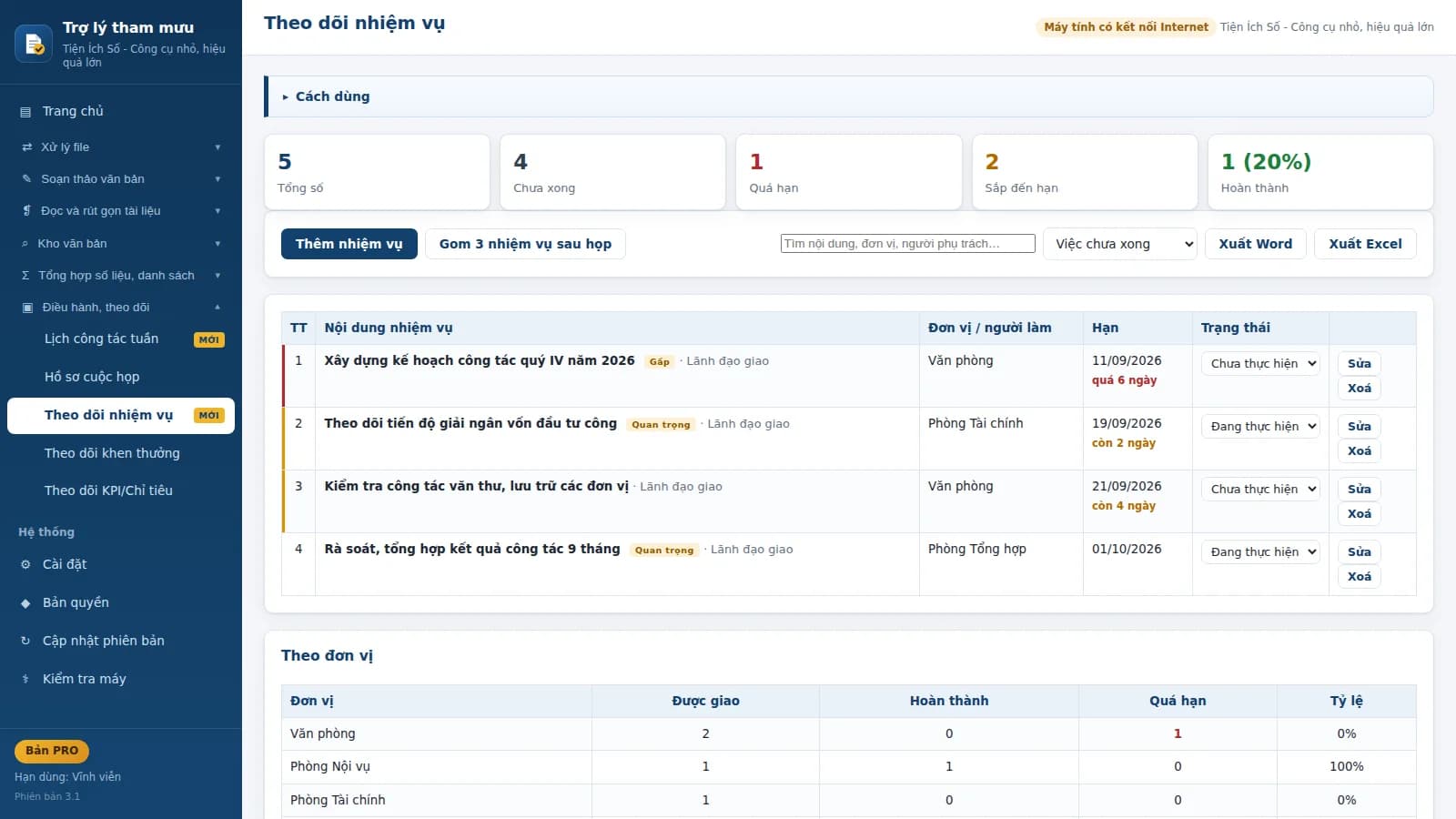Select Theo dõi nhiệm vụ menu item

click(121, 415)
